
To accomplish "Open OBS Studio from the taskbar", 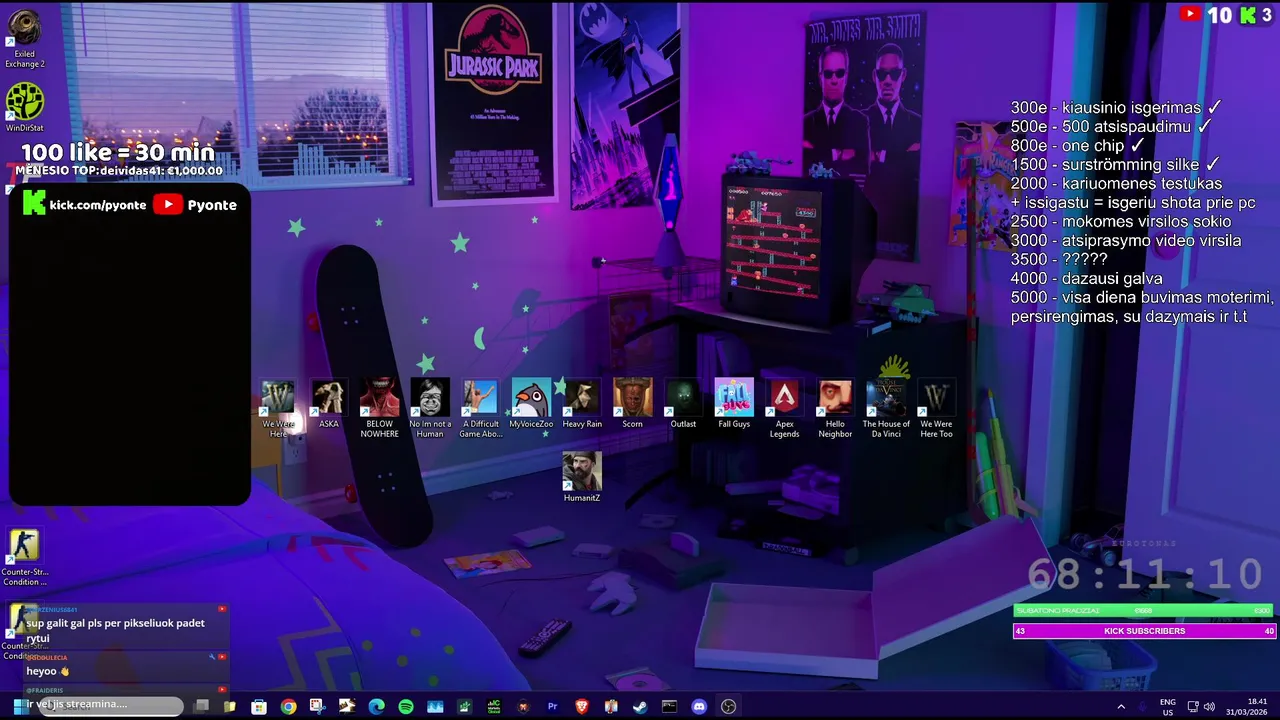I will coord(728,707).
